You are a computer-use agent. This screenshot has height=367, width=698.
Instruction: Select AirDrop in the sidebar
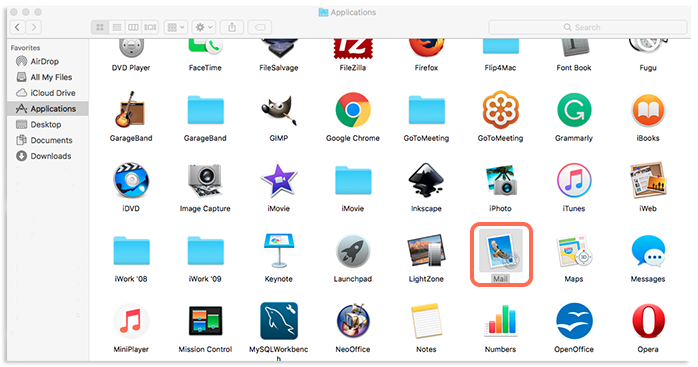(x=48, y=61)
